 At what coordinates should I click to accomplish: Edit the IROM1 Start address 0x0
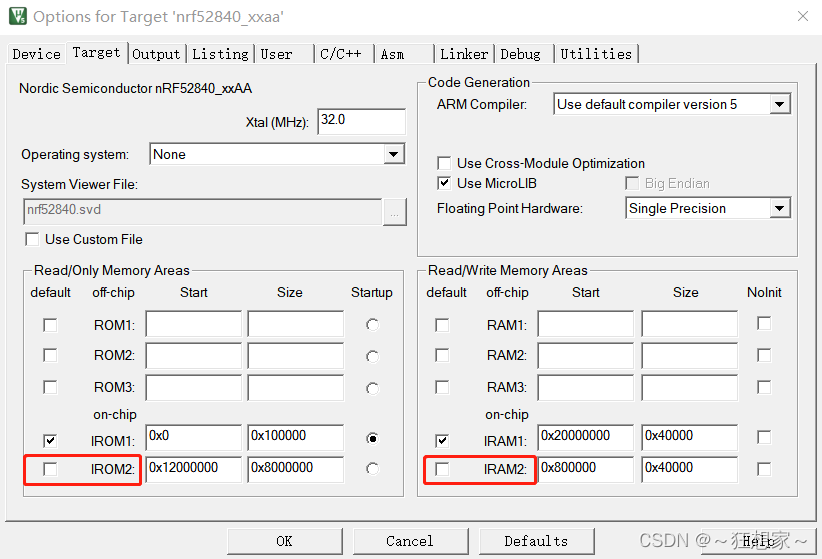(x=193, y=437)
